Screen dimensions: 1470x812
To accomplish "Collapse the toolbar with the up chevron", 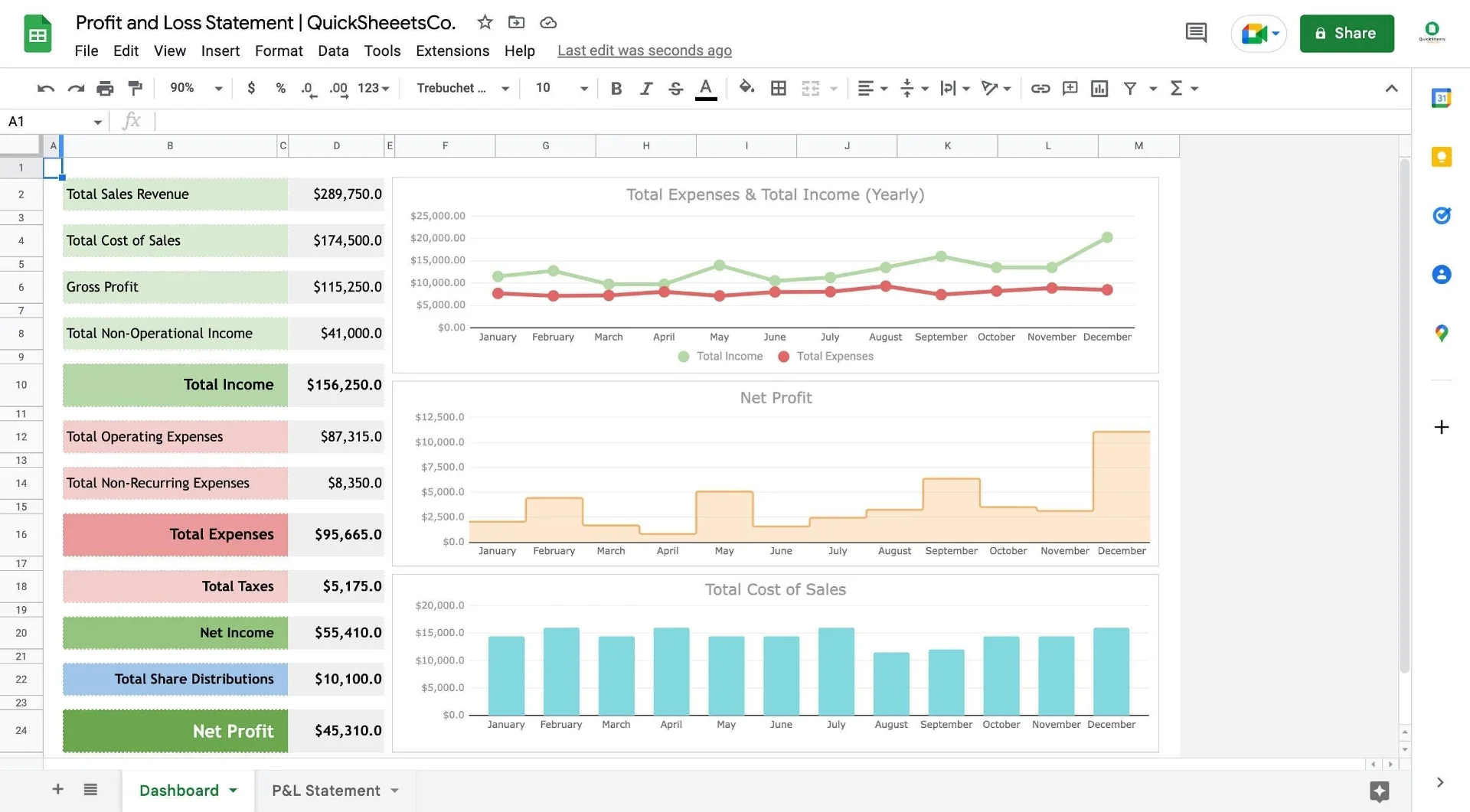I will [1391, 89].
